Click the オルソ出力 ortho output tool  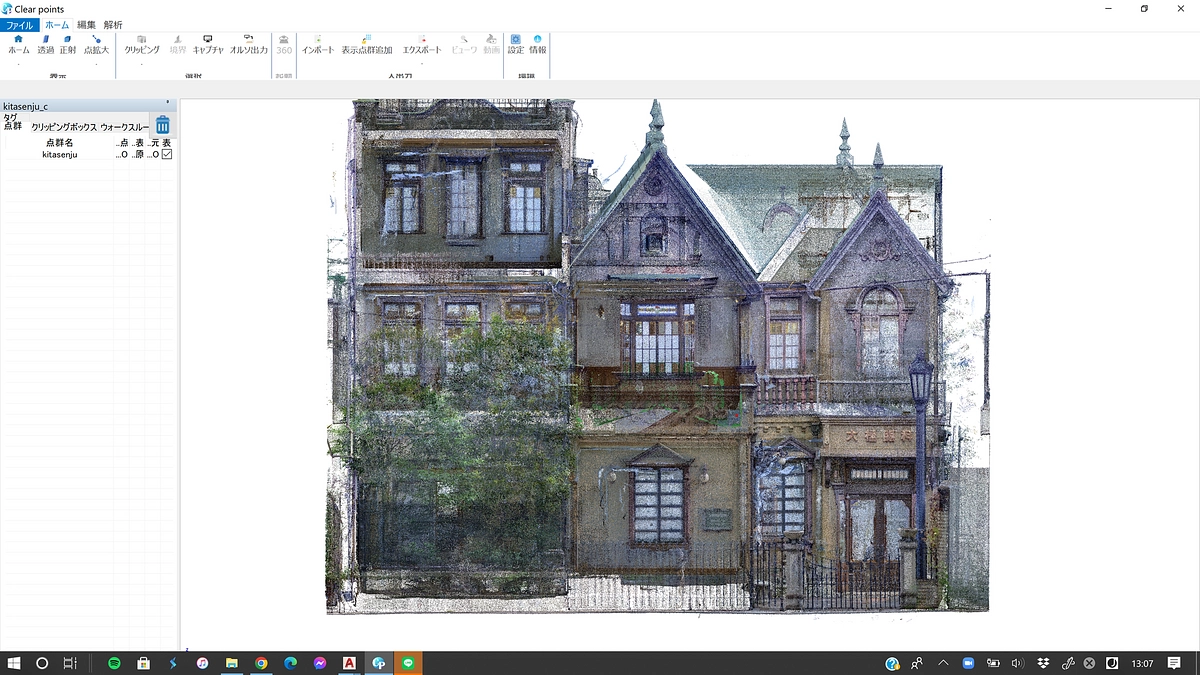[x=249, y=44]
